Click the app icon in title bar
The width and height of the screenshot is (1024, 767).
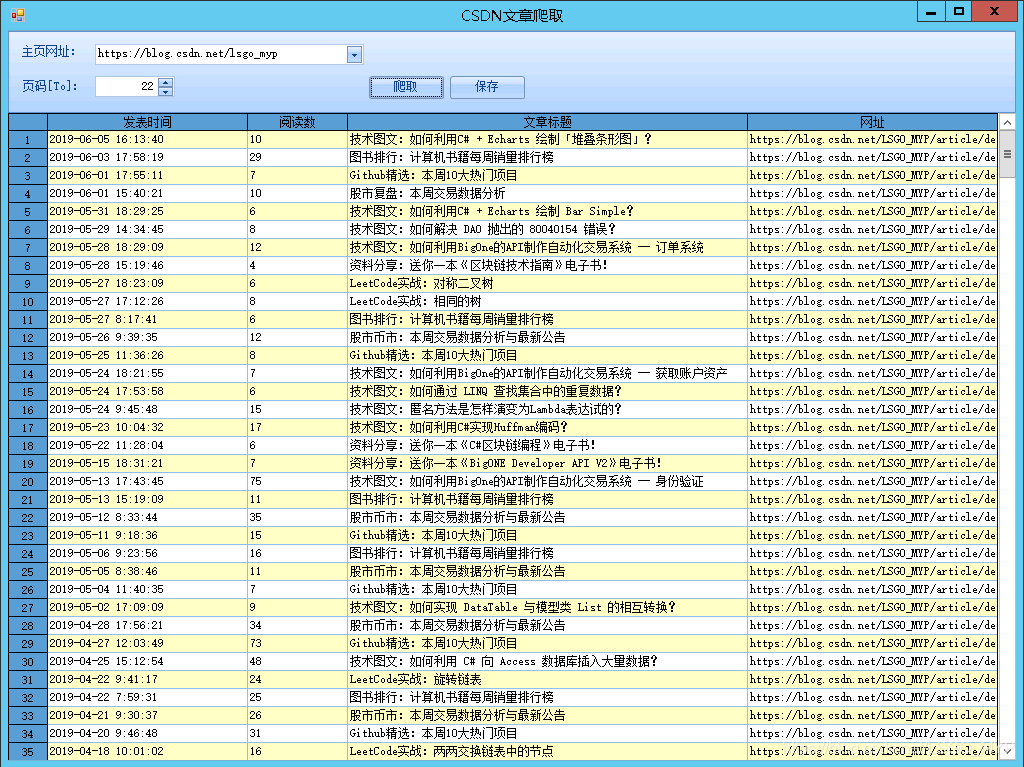(x=18, y=14)
